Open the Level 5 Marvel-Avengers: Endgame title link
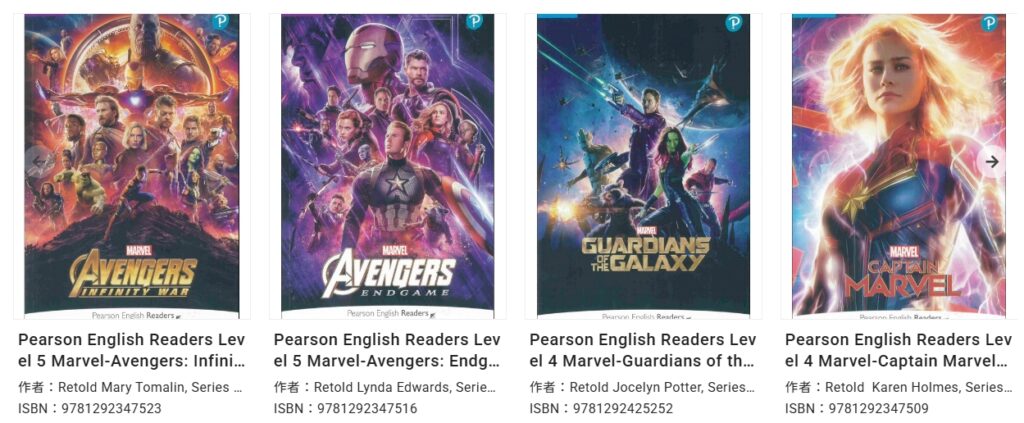 tap(387, 350)
